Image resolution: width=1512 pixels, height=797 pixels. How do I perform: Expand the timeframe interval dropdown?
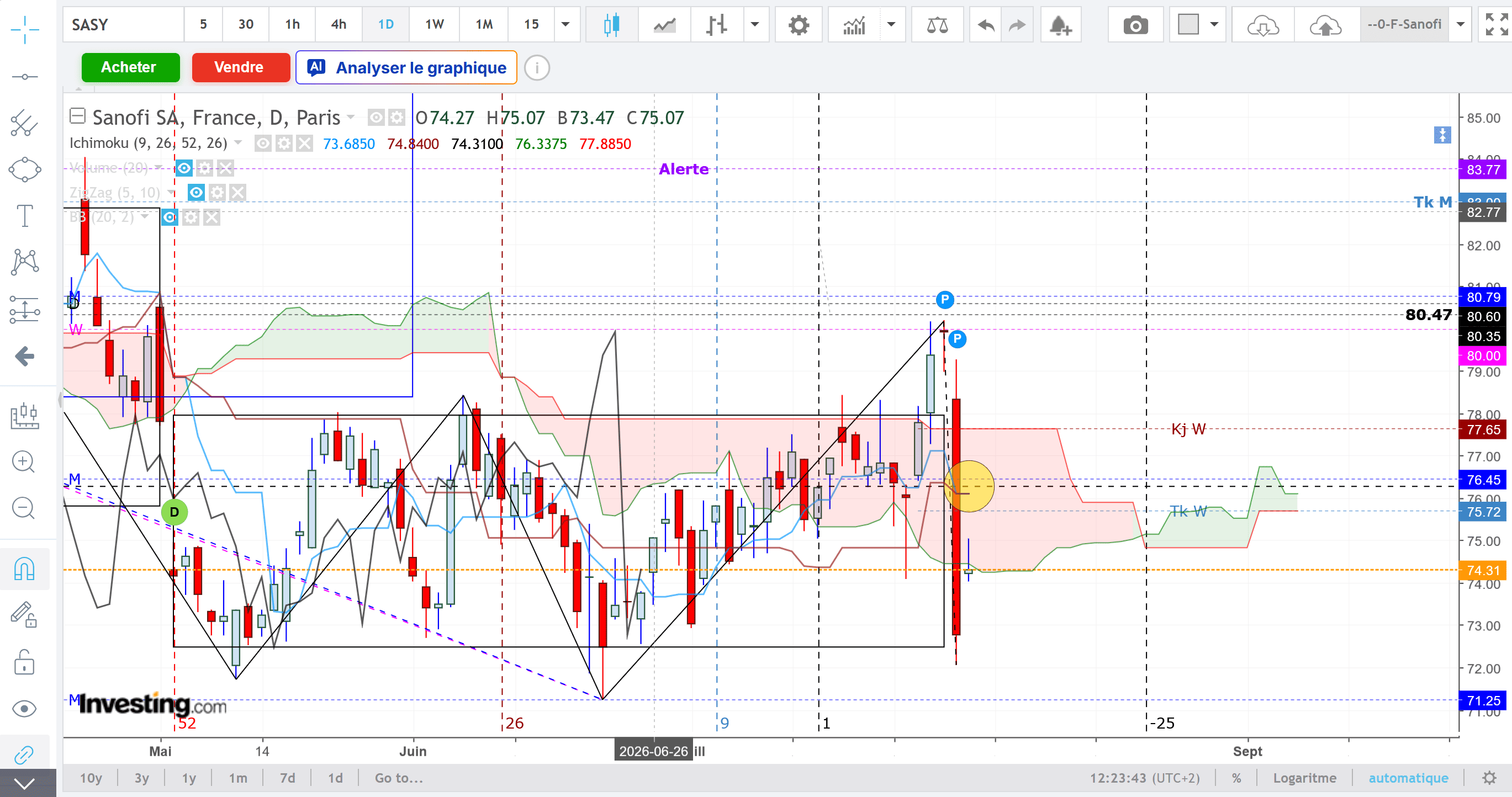click(566, 25)
